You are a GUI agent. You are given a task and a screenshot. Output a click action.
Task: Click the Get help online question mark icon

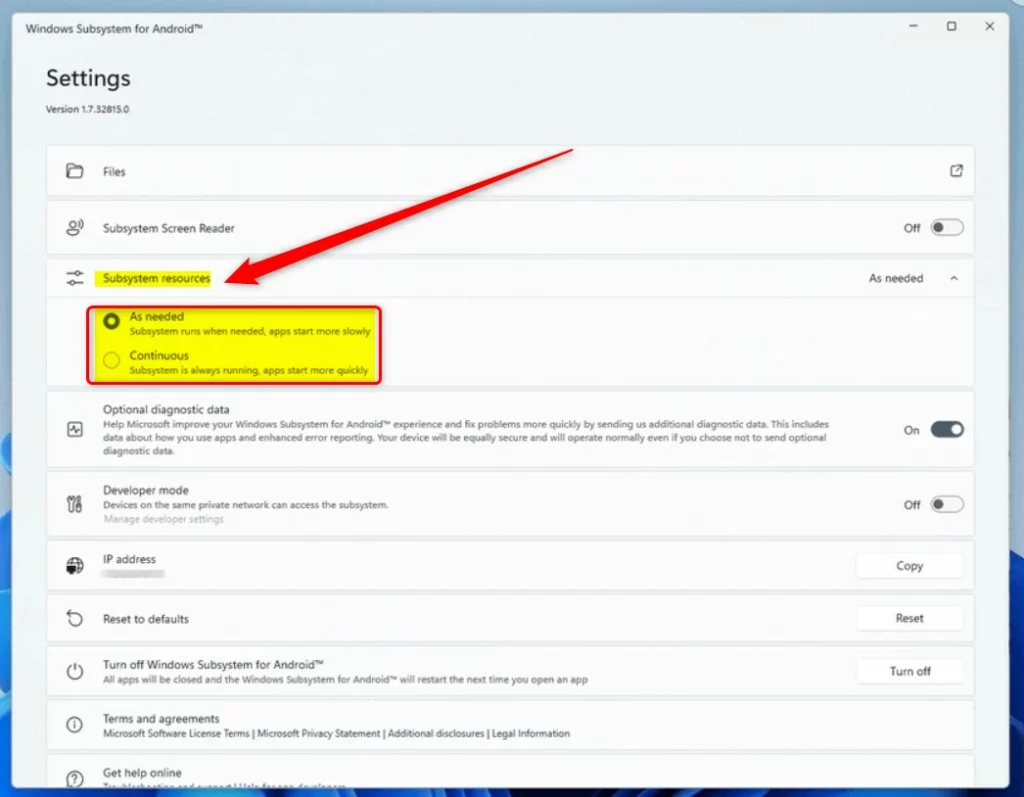click(75, 777)
